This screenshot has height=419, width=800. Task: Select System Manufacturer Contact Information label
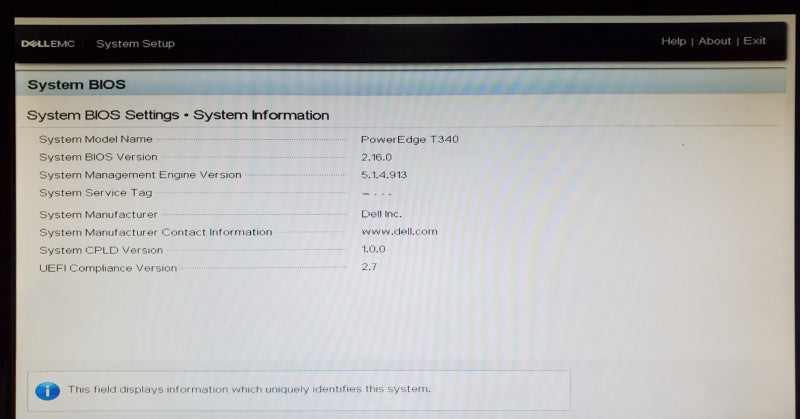[156, 232]
